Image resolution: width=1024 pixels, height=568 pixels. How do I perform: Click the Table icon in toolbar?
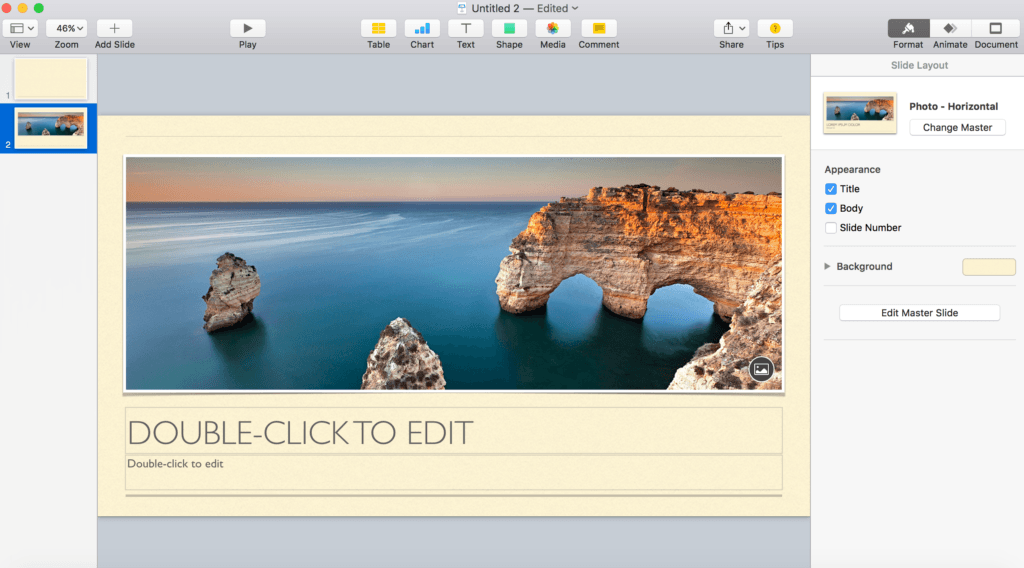pyautogui.click(x=378, y=29)
